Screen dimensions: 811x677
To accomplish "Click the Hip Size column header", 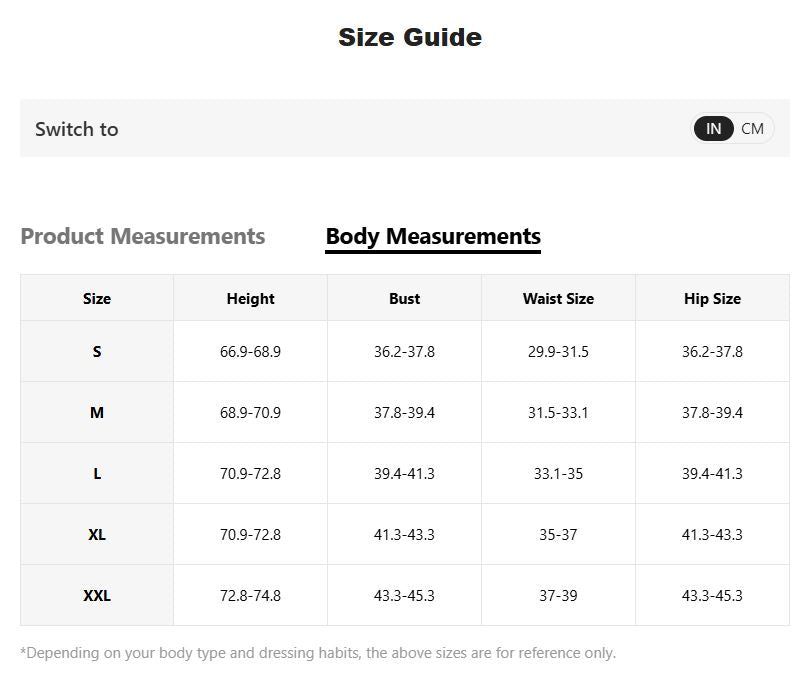I will (712, 298).
